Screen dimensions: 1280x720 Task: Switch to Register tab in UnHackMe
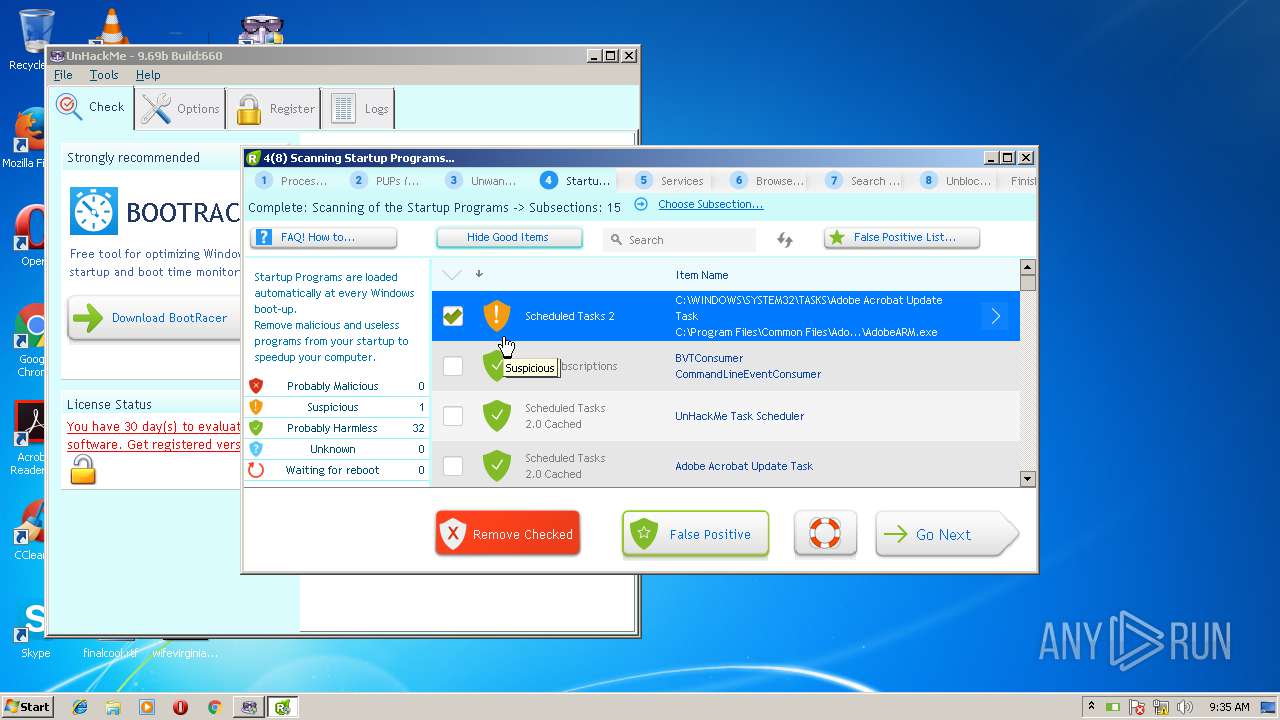pos(274,108)
